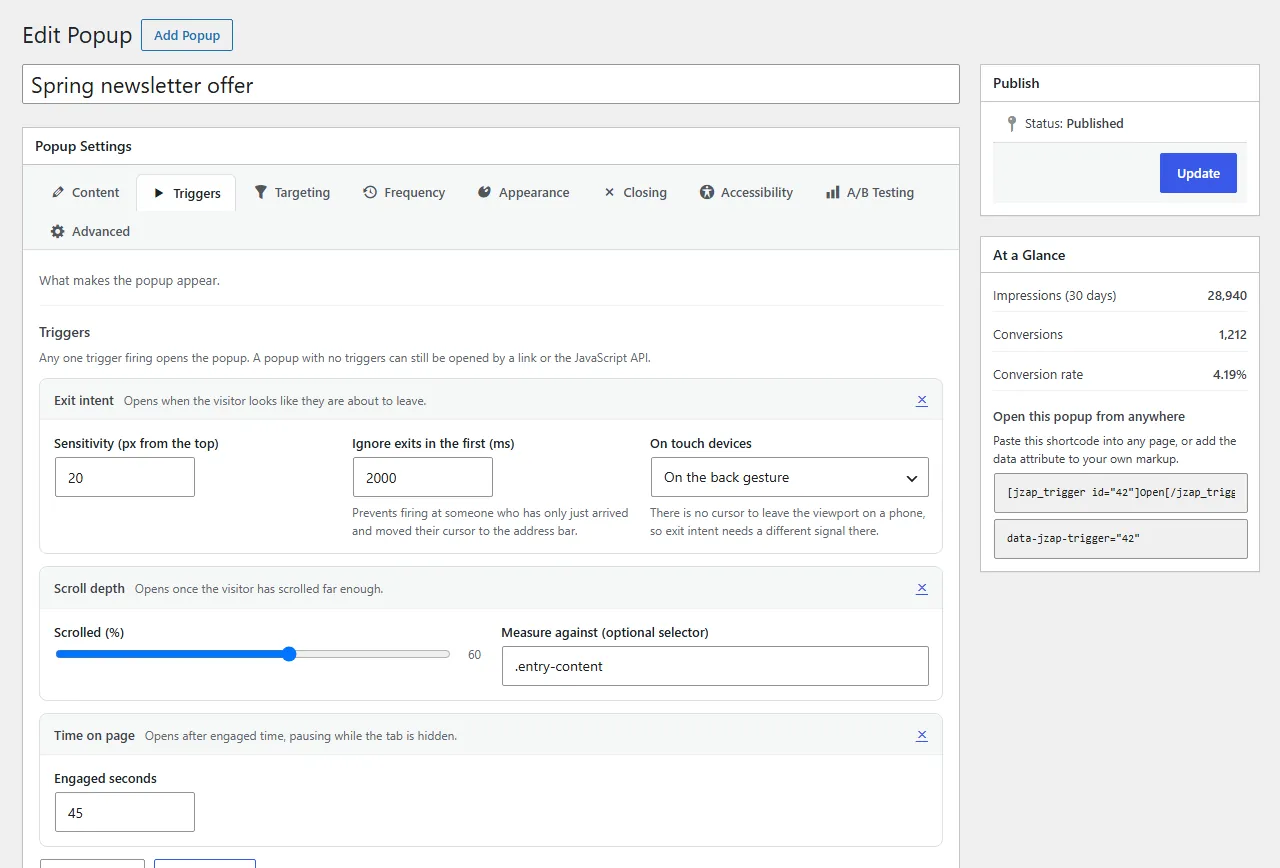Viewport: 1280px width, 868px height.
Task: Remove the Exit intent trigger
Action: tap(922, 400)
